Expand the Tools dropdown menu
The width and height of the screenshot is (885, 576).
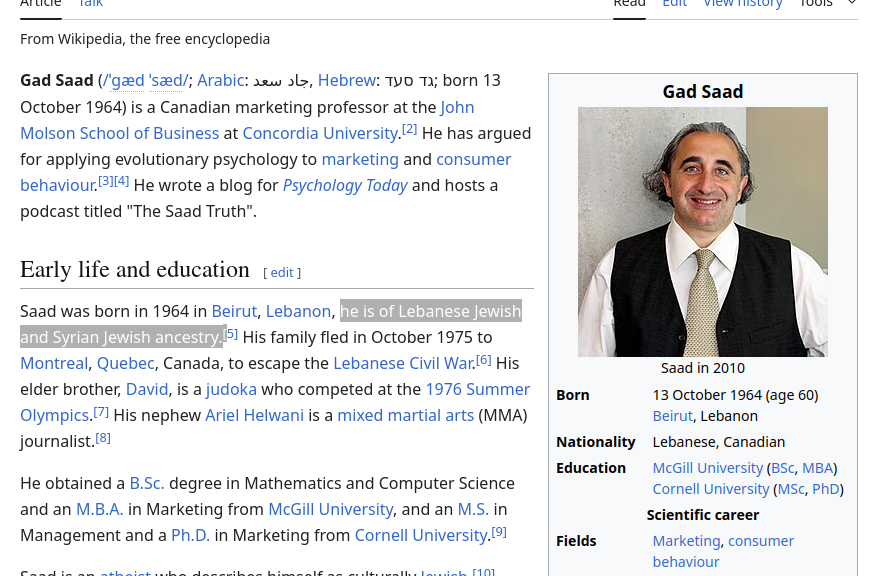(x=829, y=3)
